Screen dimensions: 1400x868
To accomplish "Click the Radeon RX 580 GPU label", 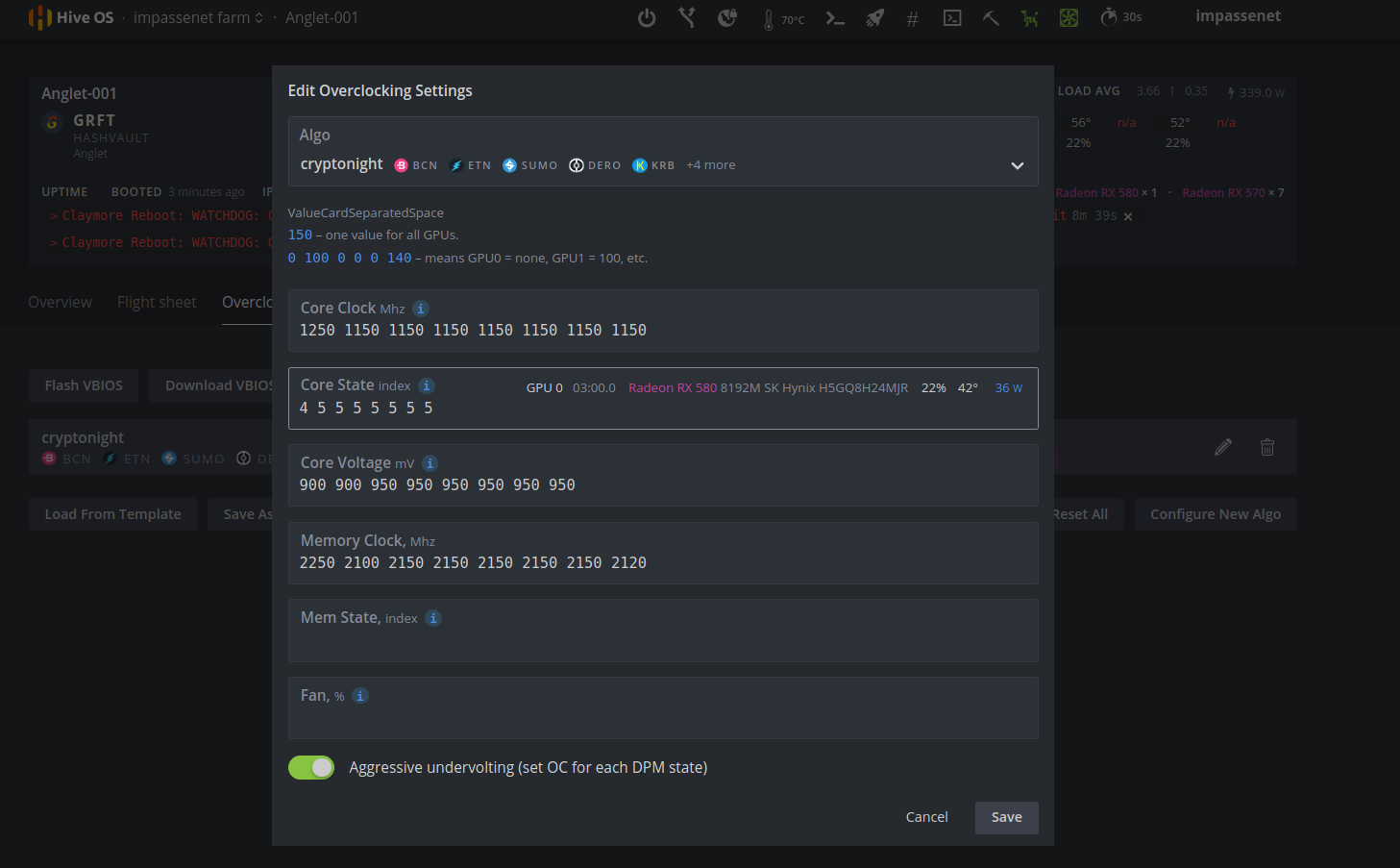I will coord(673,388).
